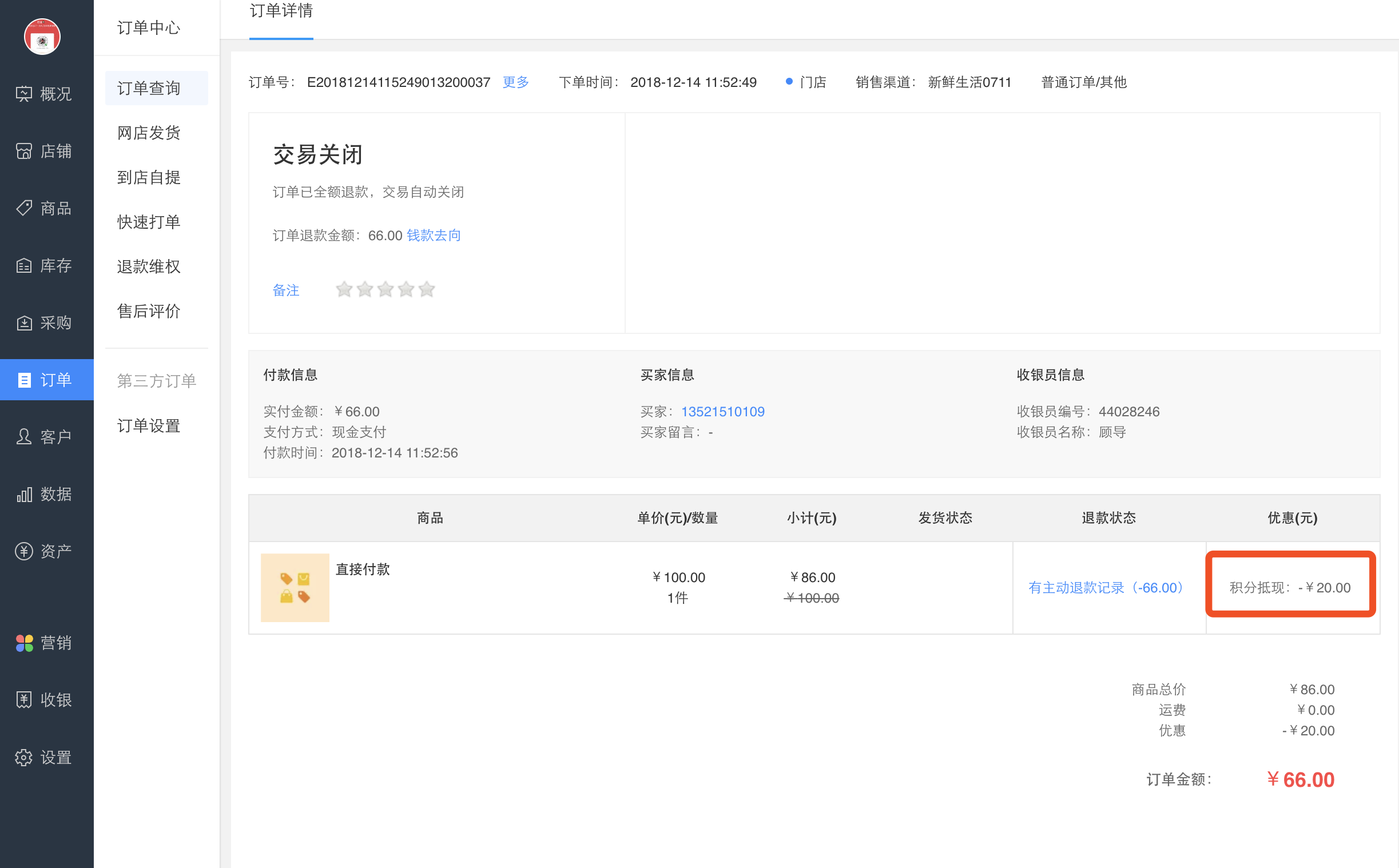Click the 直接付款 product thumbnail
Viewport: 1399px width, 868px height.
pos(295,587)
